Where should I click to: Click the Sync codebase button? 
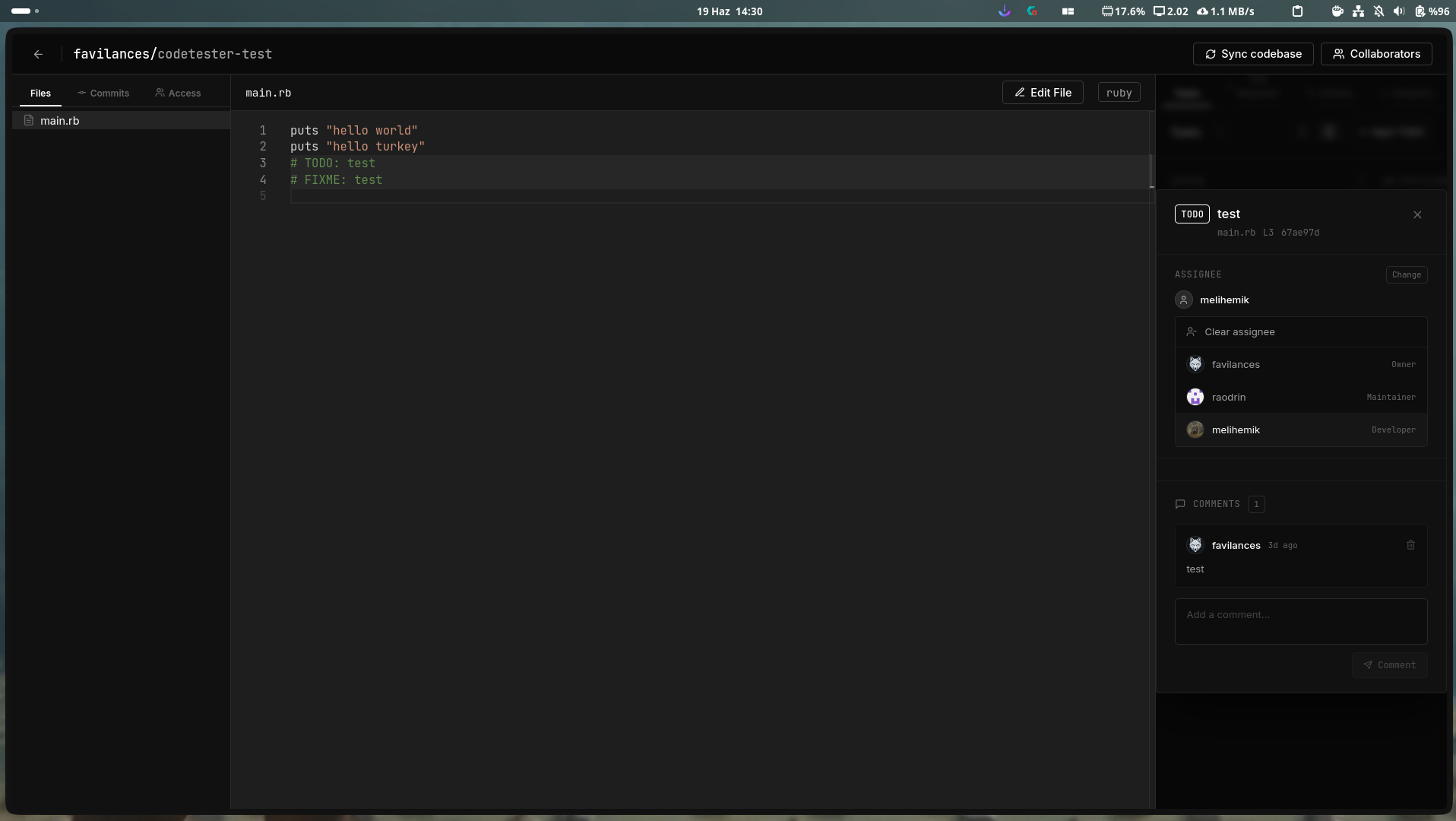(1253, 54)
